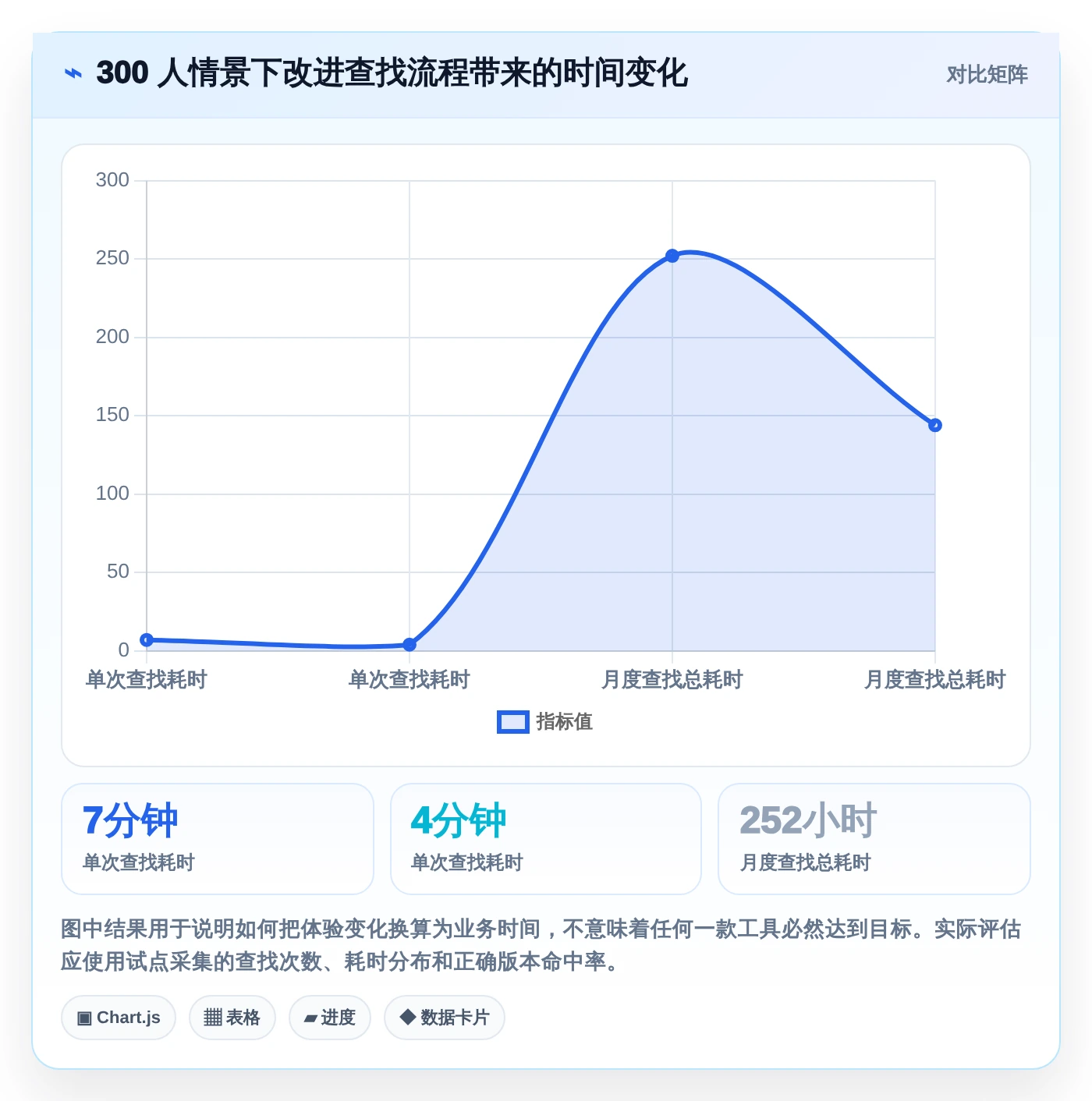The width and height of the screenshot is (1092, 1101).
Task: Click the 进度 tag chip
Action: pos(330,1018)
